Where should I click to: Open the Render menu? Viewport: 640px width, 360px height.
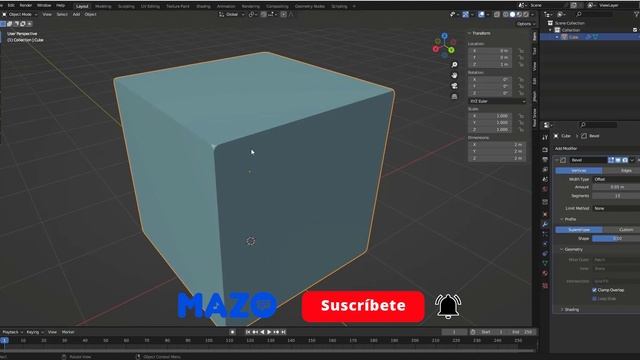click(26, 5)
